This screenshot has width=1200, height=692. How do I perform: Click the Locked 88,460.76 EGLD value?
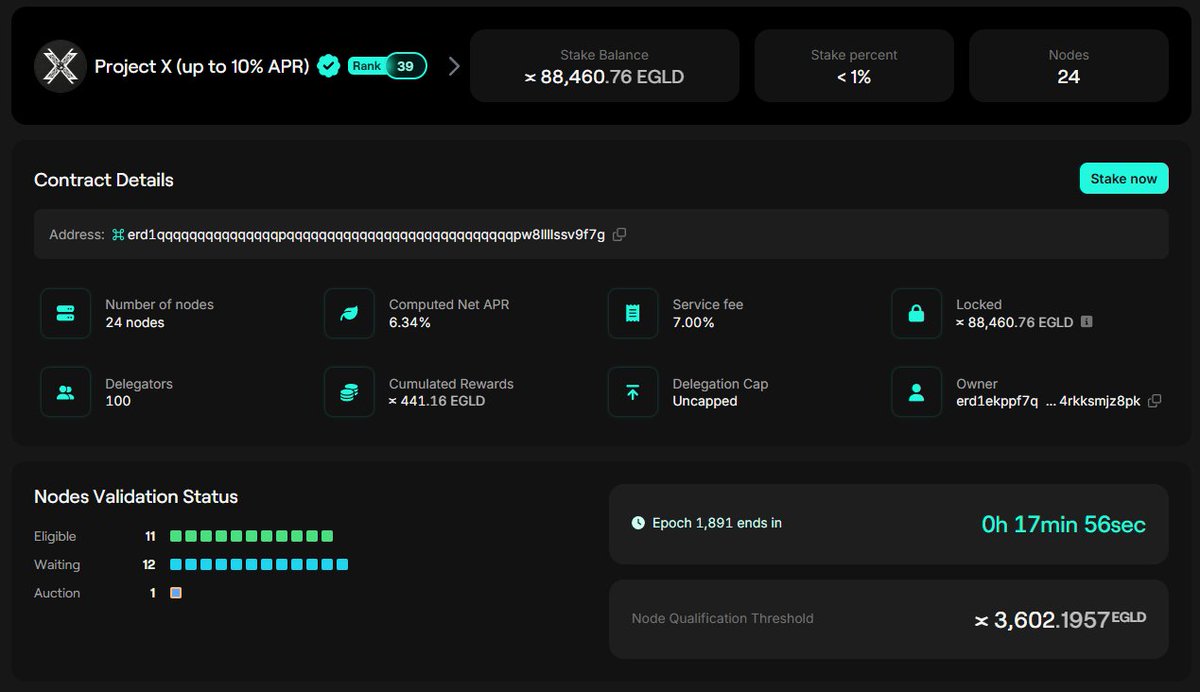click(1014, 322)
